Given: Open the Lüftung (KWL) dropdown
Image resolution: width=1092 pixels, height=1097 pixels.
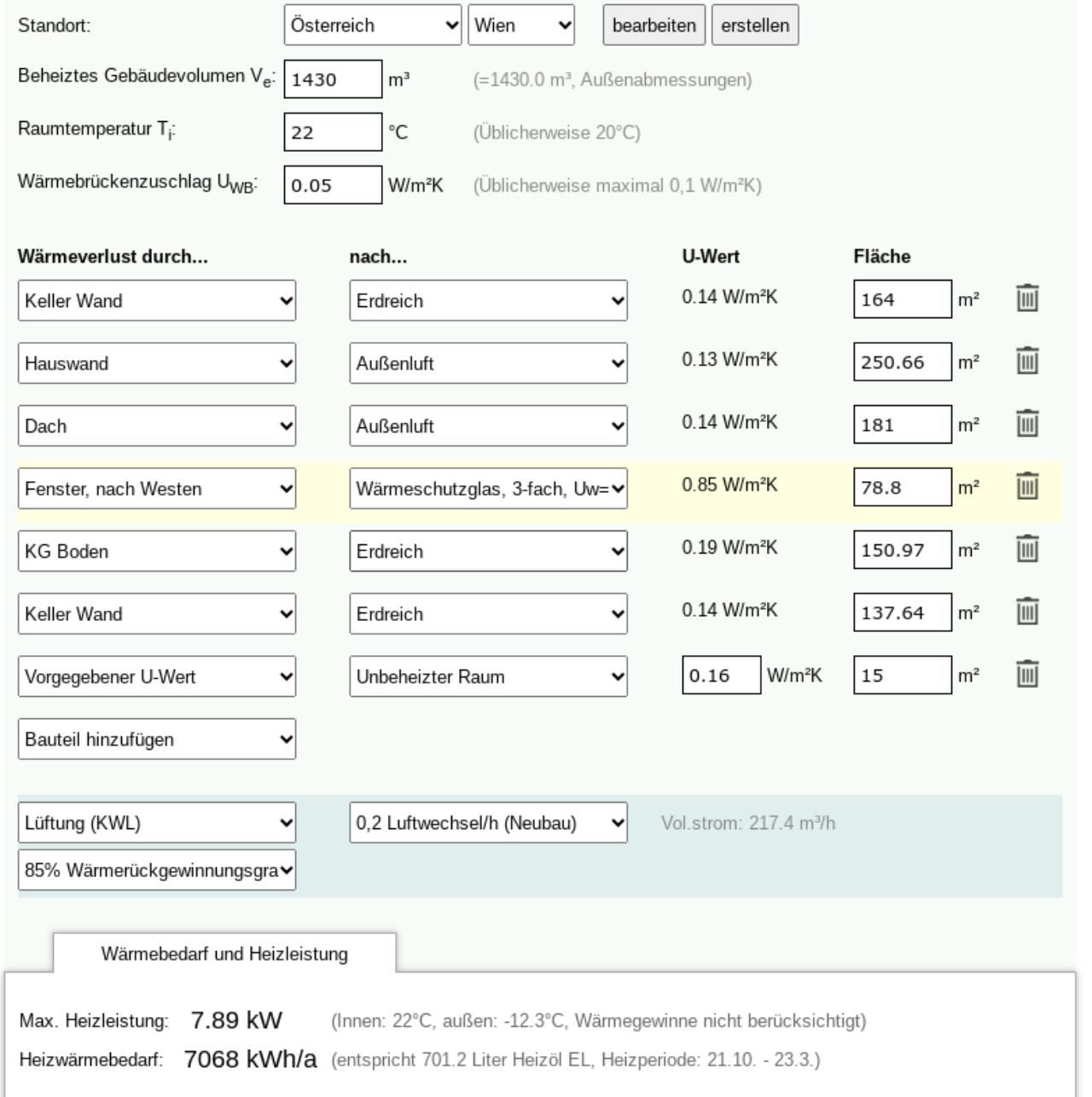Looking at the screenshot, I should pyautogui.click(x=157, y=823).
